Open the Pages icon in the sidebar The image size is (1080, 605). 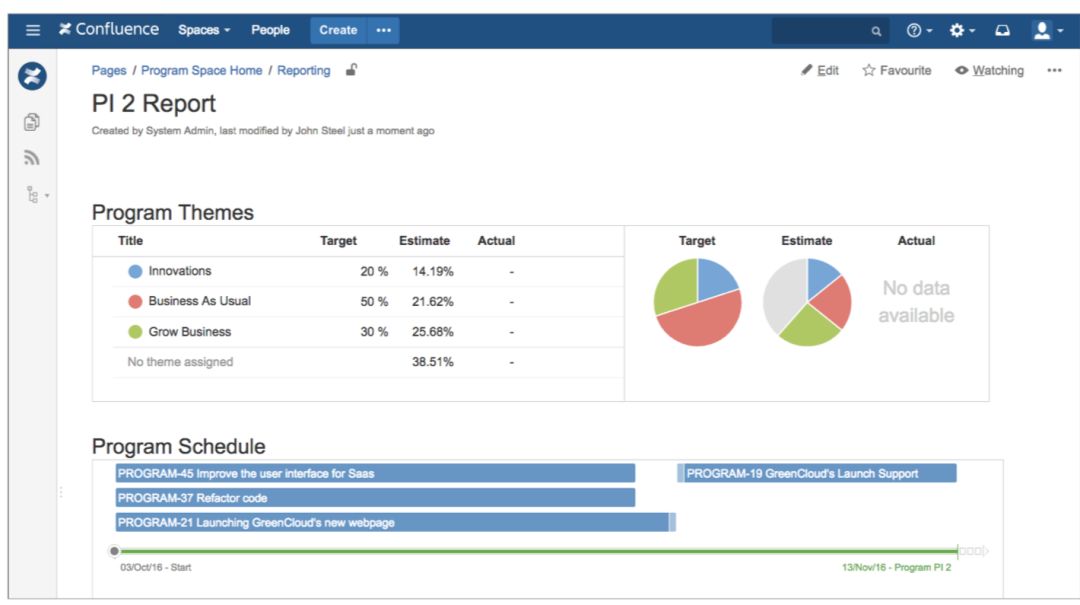tap(31, 121)
